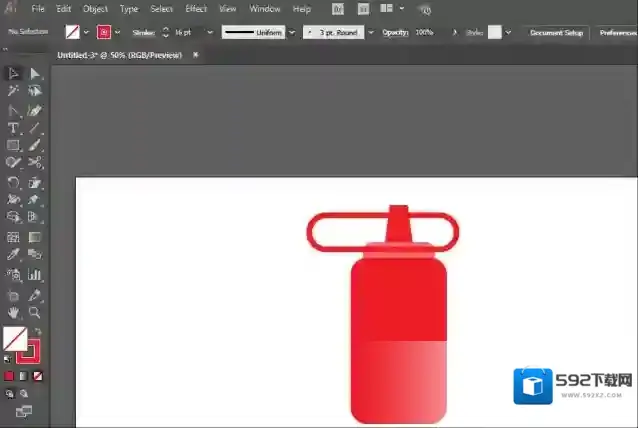Activate the Zoom magnifier tool
Screen dimensions: 638x428
point(35,313)
